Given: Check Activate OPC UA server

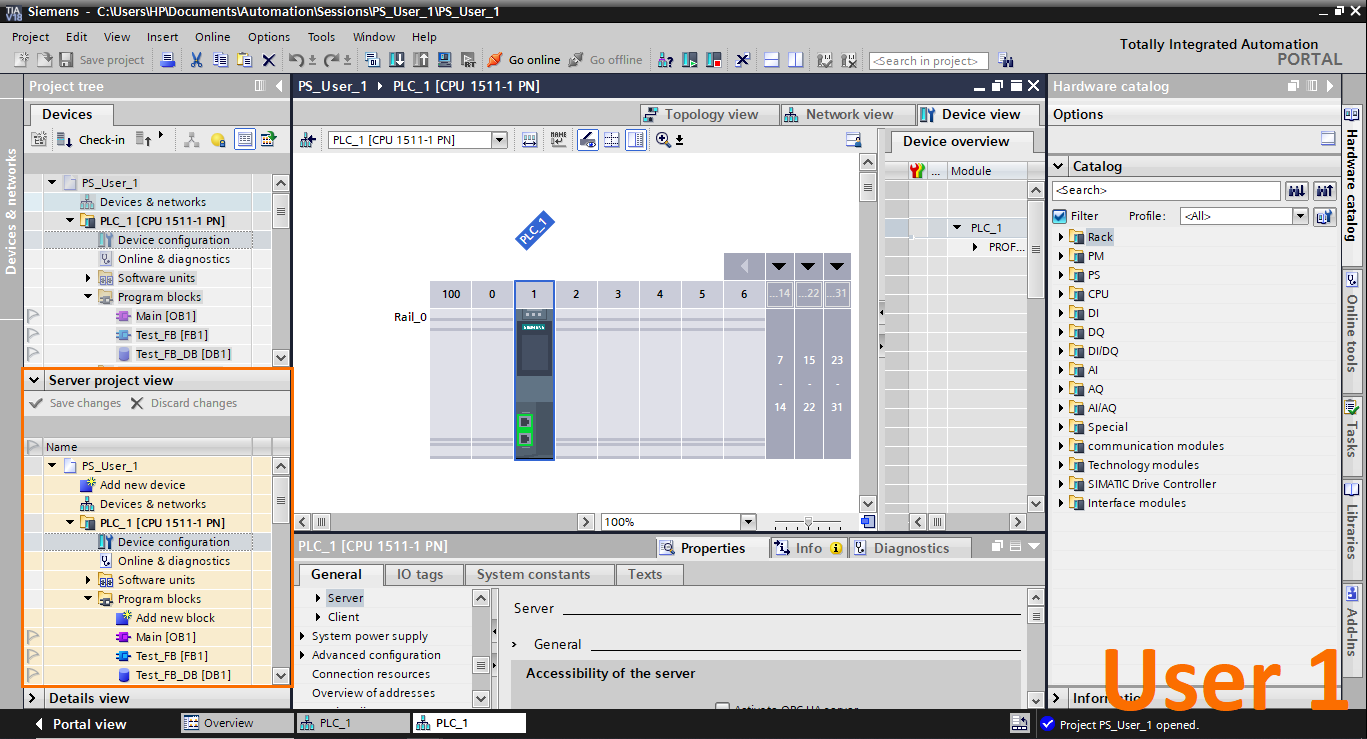Looking at the screenshot, I should pos(722,708).
